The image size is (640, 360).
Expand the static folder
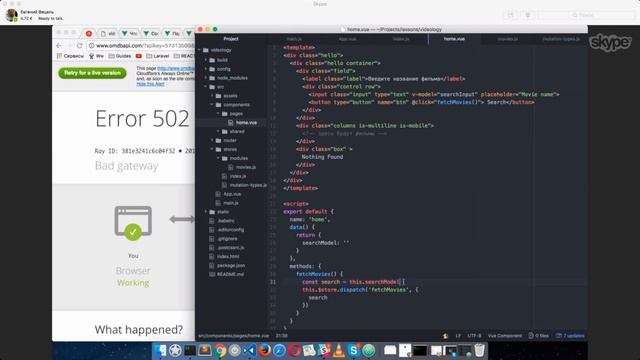click(x=206, y=212)
